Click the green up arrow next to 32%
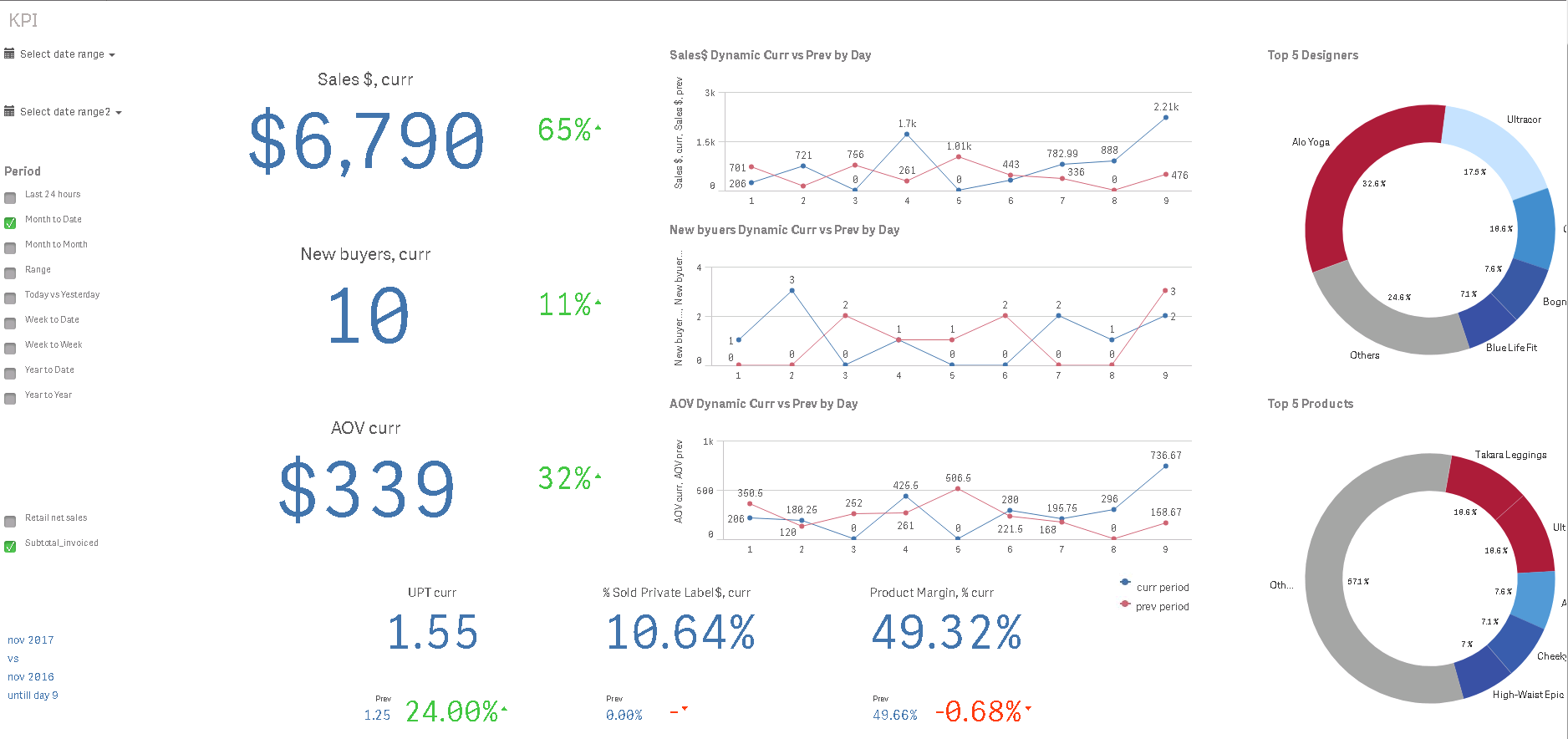Image resolution: width=1568 pixels, height=739 pixels. [x=598, y=477]
